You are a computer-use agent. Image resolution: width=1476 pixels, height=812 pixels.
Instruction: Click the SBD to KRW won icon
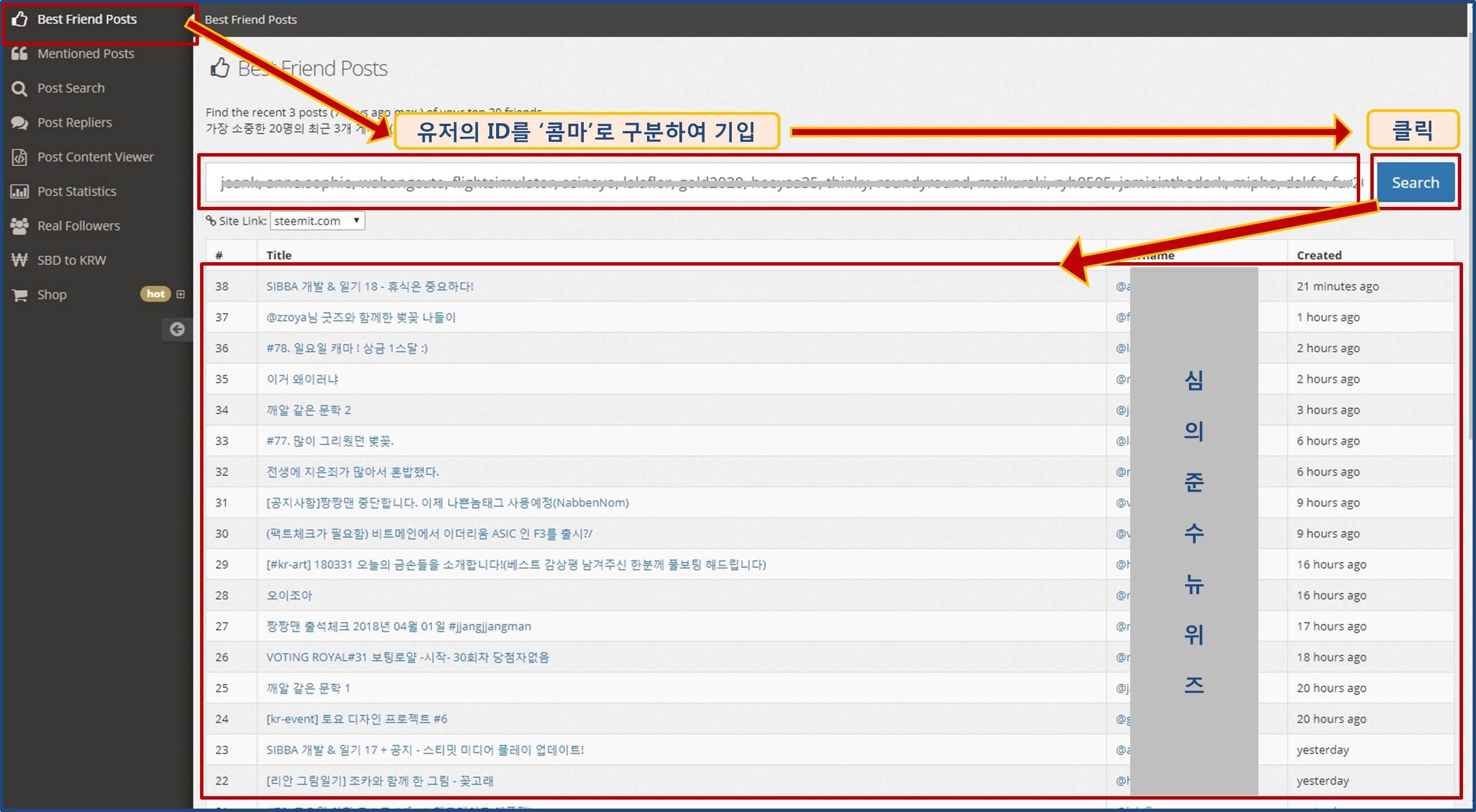[19, 260]
